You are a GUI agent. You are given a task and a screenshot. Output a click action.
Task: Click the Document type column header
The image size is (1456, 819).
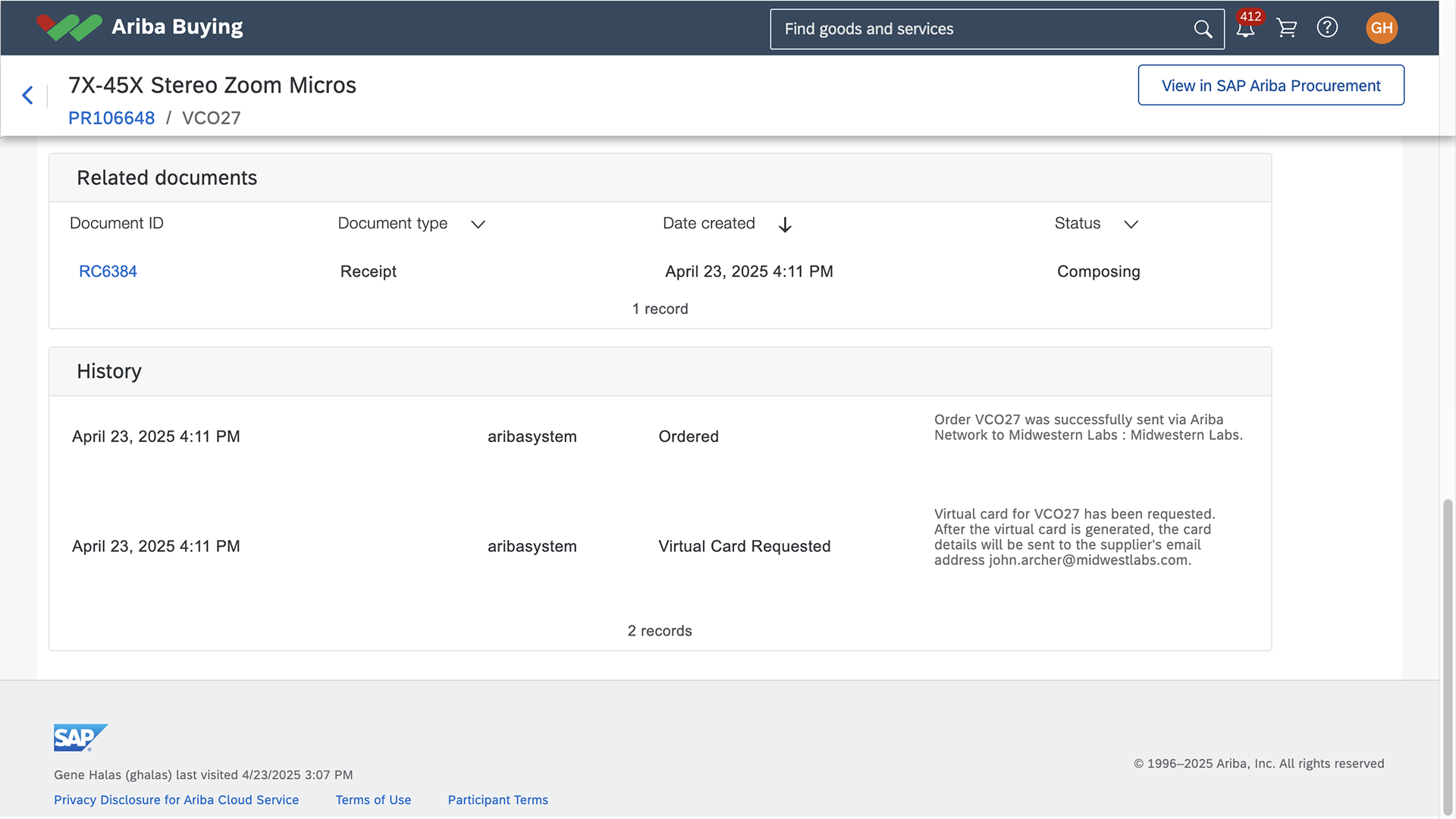tap(393, 223)
